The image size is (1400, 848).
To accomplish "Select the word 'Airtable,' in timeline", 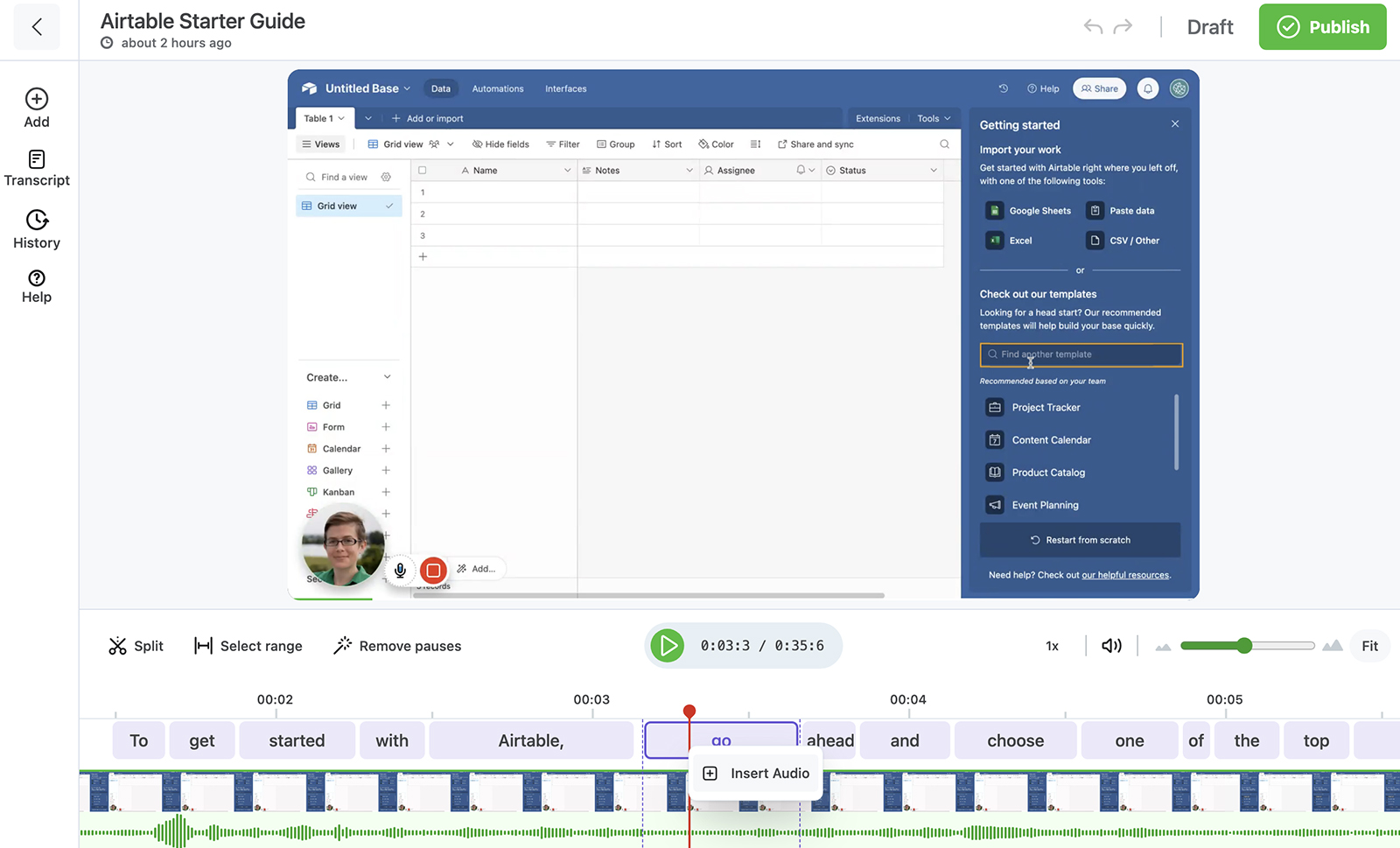I will click(531, 740).
